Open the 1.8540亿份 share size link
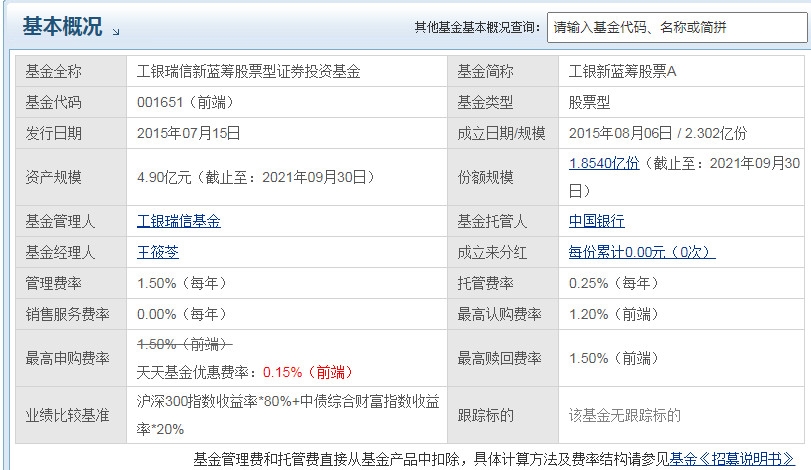The image size is (811, 470). point(604,163)
